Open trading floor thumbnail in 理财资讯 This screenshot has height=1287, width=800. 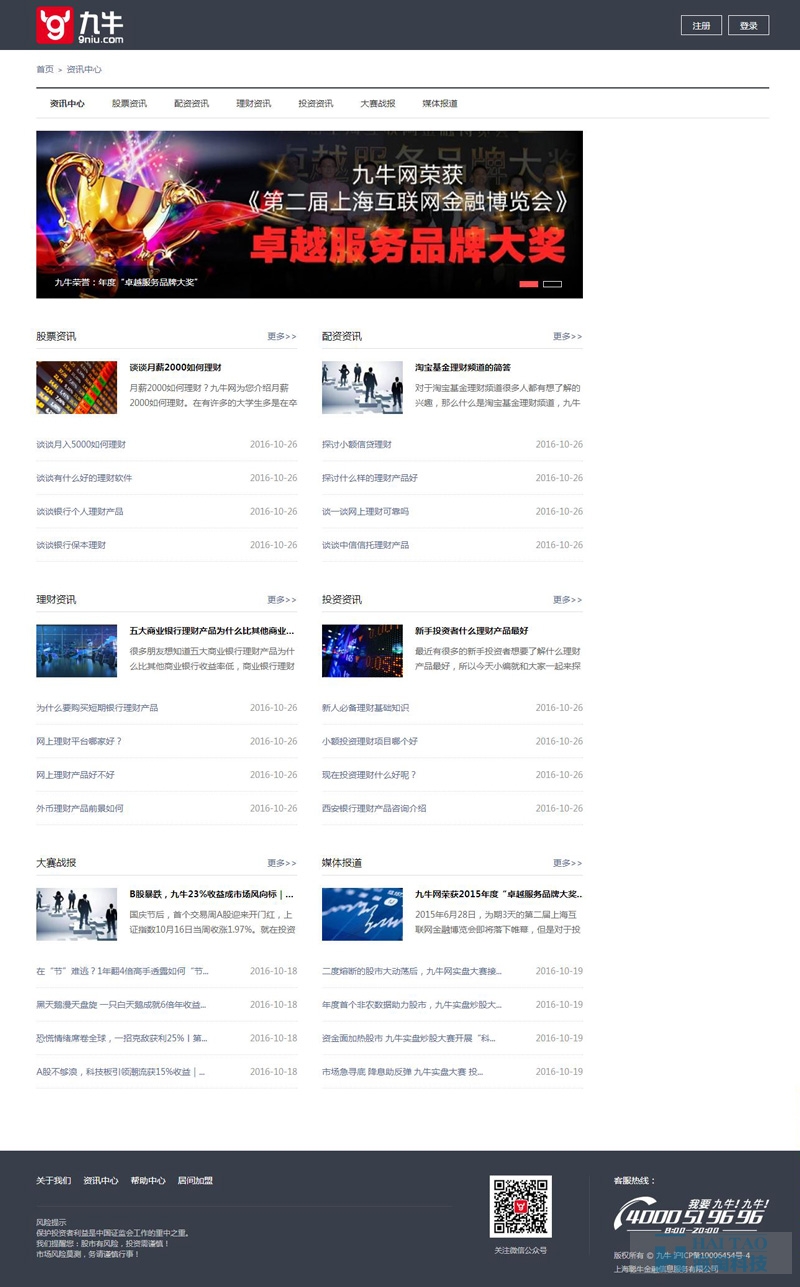[x=76, y=651]
